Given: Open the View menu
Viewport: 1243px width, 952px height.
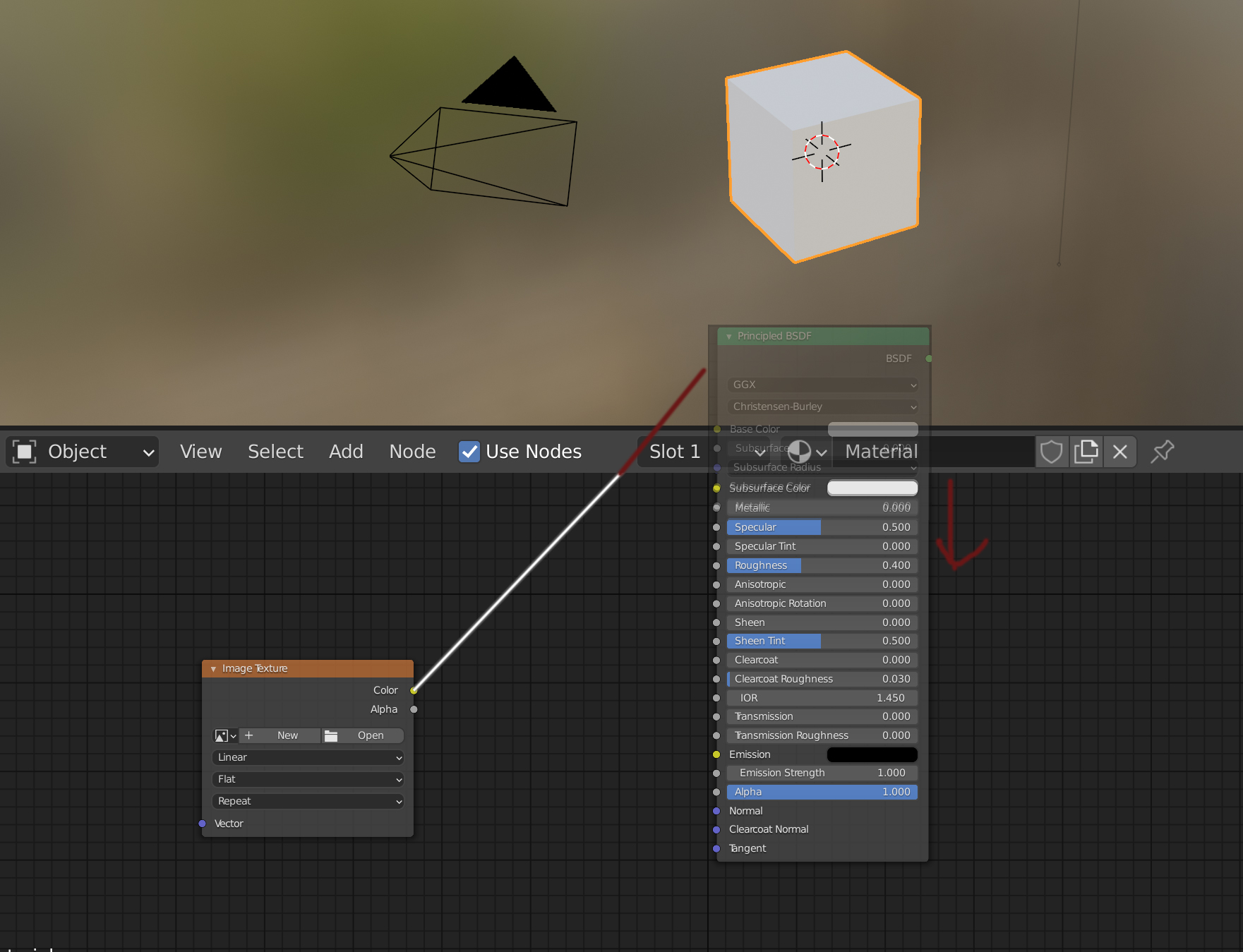Looking at the screenshot, I should click(x=200, y=452).
